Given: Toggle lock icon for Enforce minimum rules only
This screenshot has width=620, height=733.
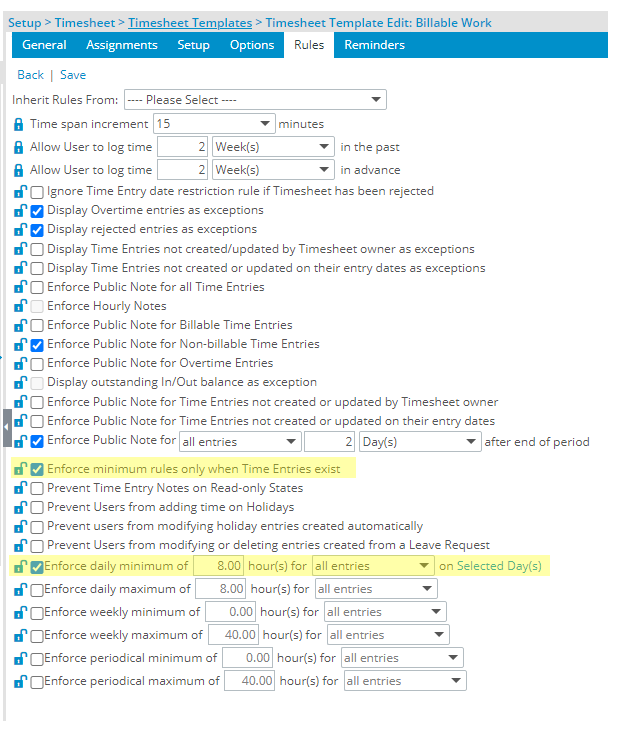Looking at the screenshot, I should [x=20, y=469].
